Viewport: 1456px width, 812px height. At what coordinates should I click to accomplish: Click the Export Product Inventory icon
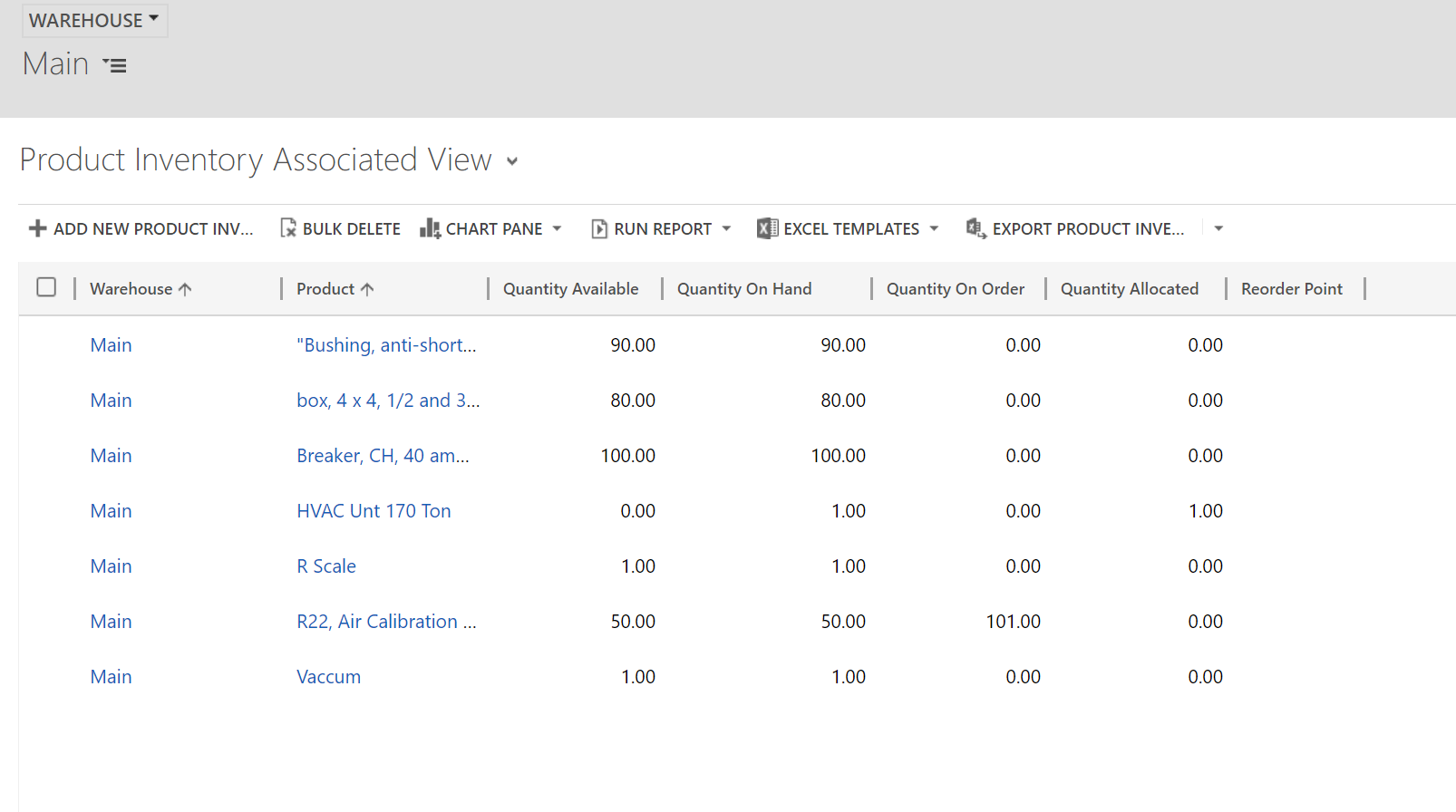976,228
